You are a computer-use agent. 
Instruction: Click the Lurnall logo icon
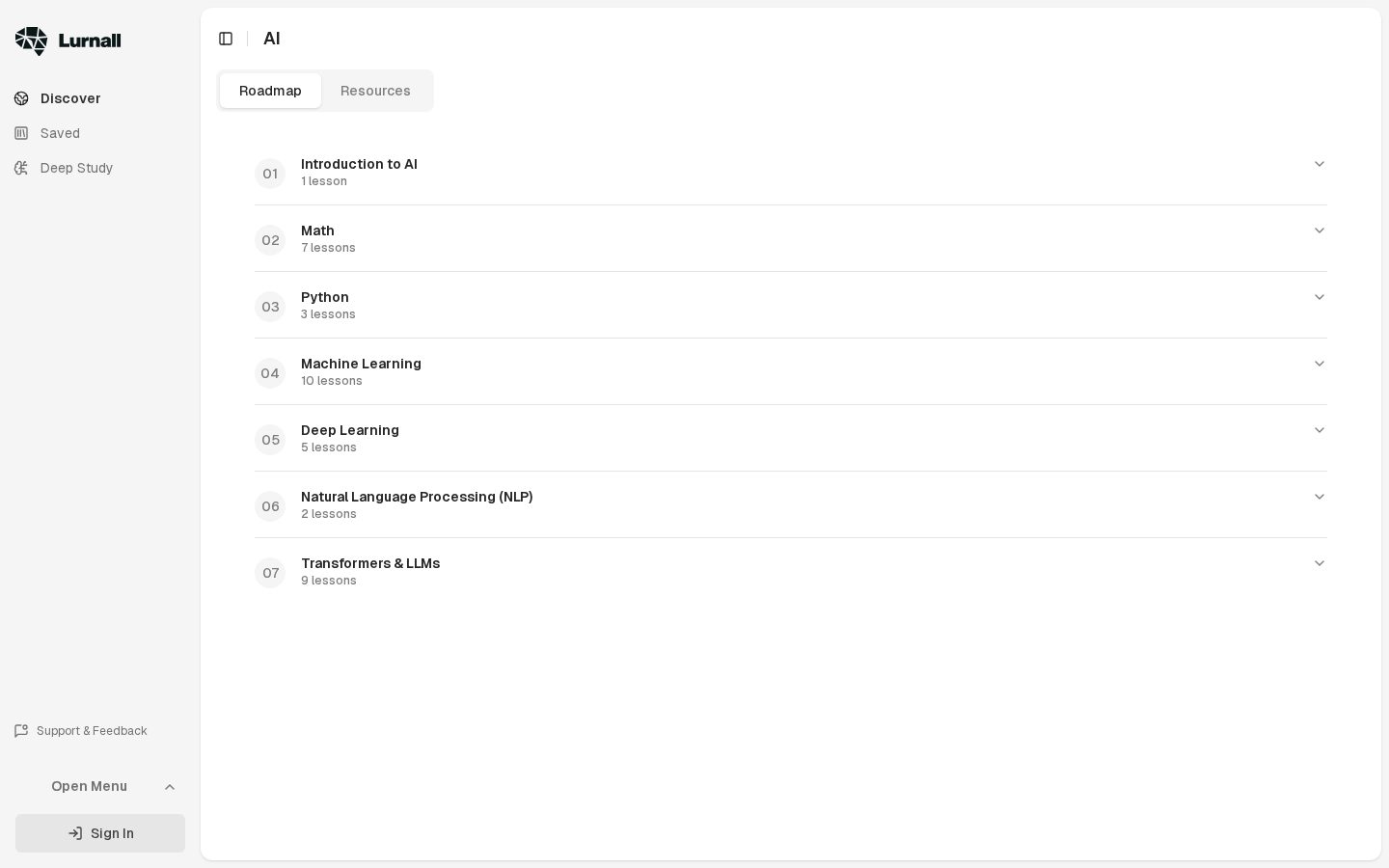pos(31,41)
